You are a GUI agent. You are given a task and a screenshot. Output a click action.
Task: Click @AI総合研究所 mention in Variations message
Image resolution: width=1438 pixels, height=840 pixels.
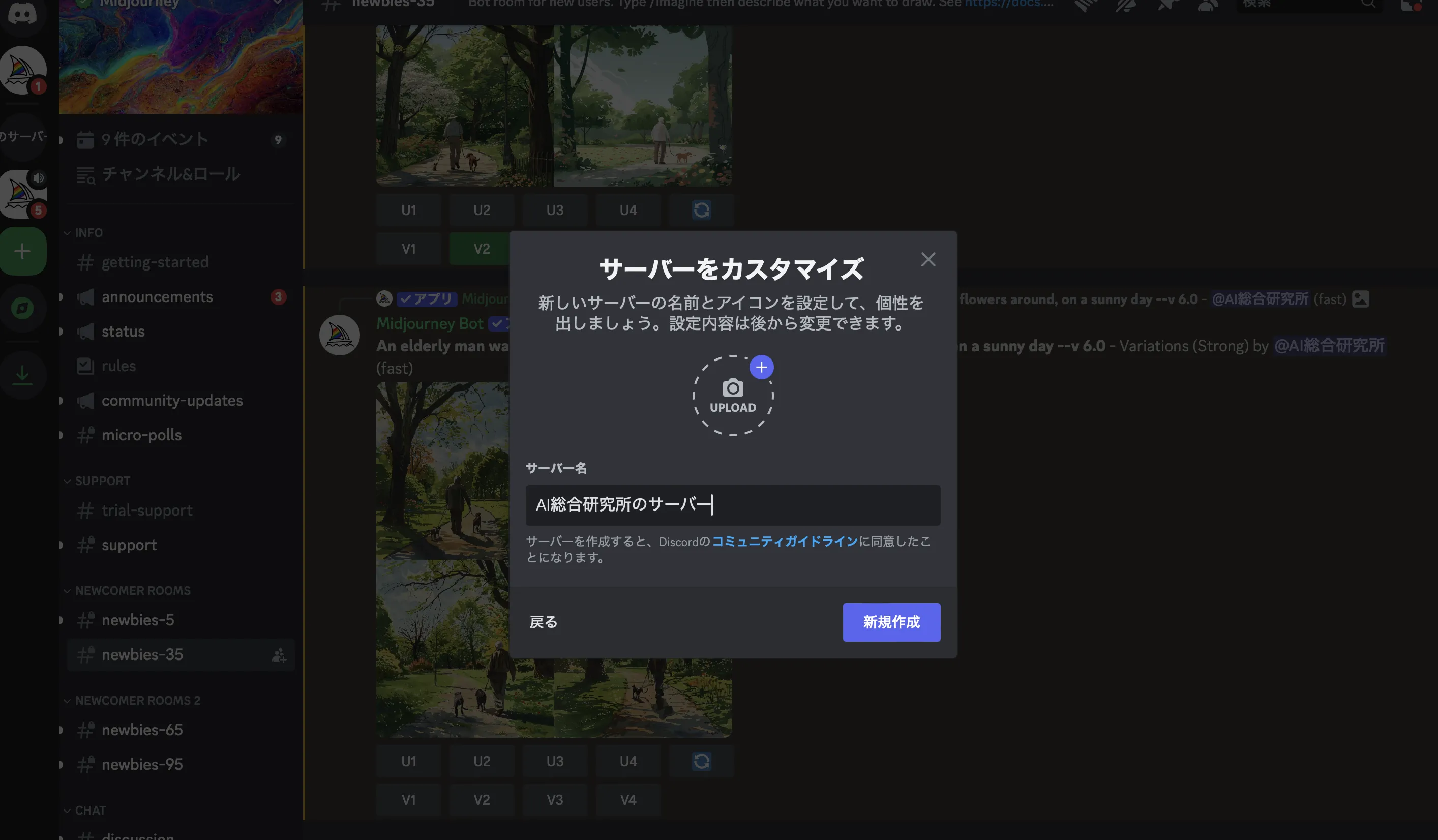pyautogui.click(x=1329, y=346)
